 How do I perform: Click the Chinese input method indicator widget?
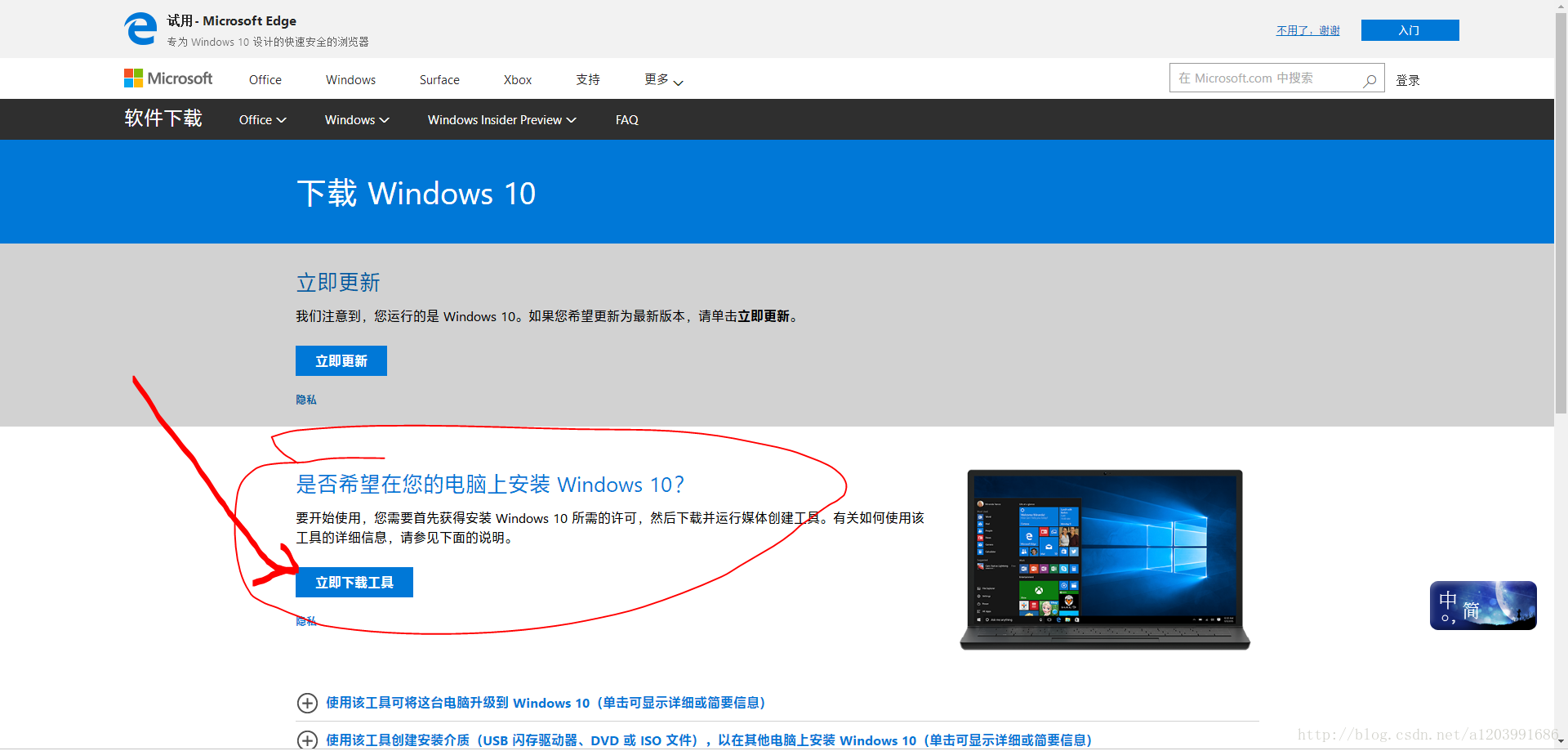click(x=1482, y=606)
